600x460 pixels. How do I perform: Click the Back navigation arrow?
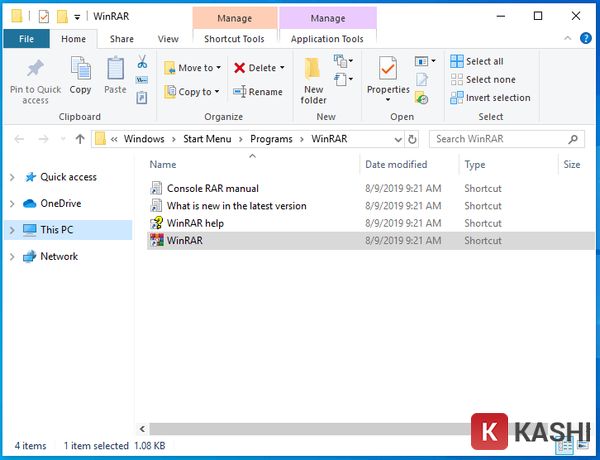[19, 139]
